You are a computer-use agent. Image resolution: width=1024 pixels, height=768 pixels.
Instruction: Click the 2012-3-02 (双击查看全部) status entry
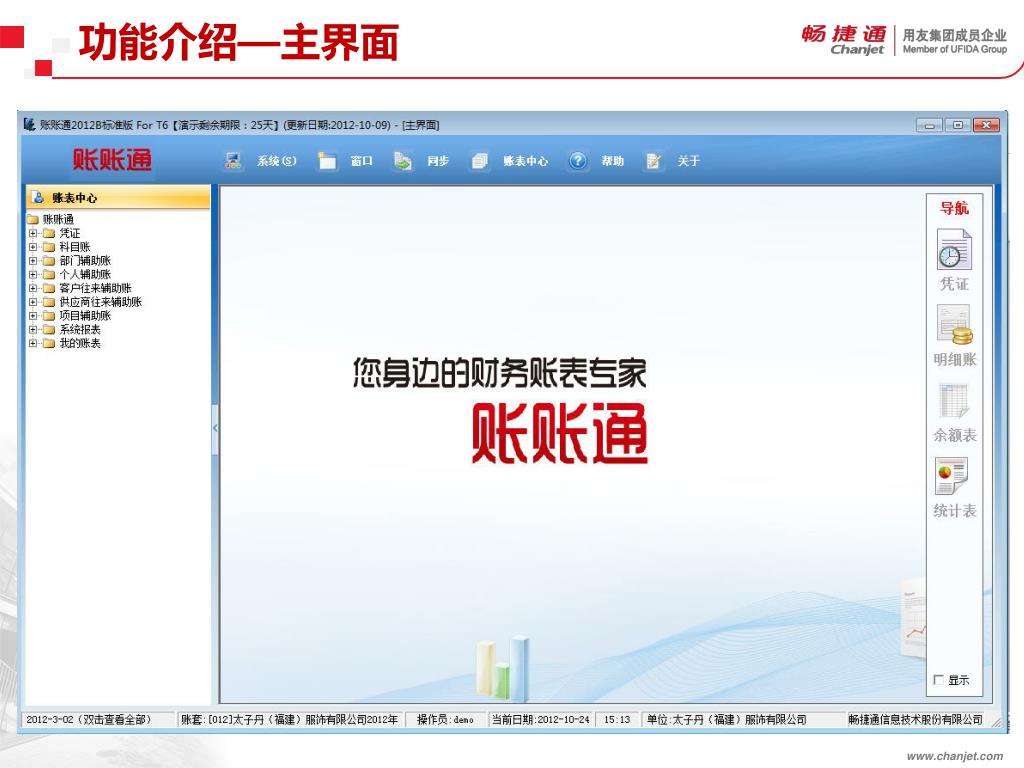tap(98, 719)
